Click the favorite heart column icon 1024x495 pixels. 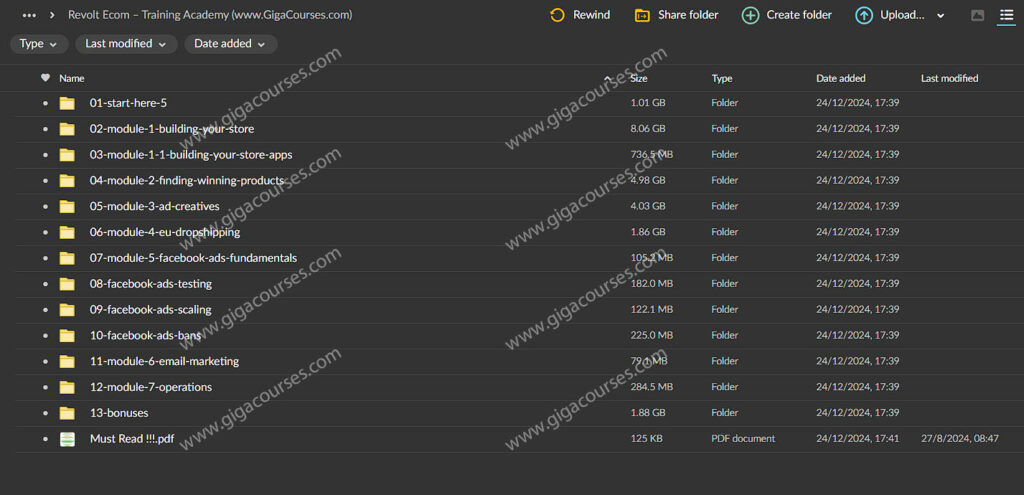point(45,78)
